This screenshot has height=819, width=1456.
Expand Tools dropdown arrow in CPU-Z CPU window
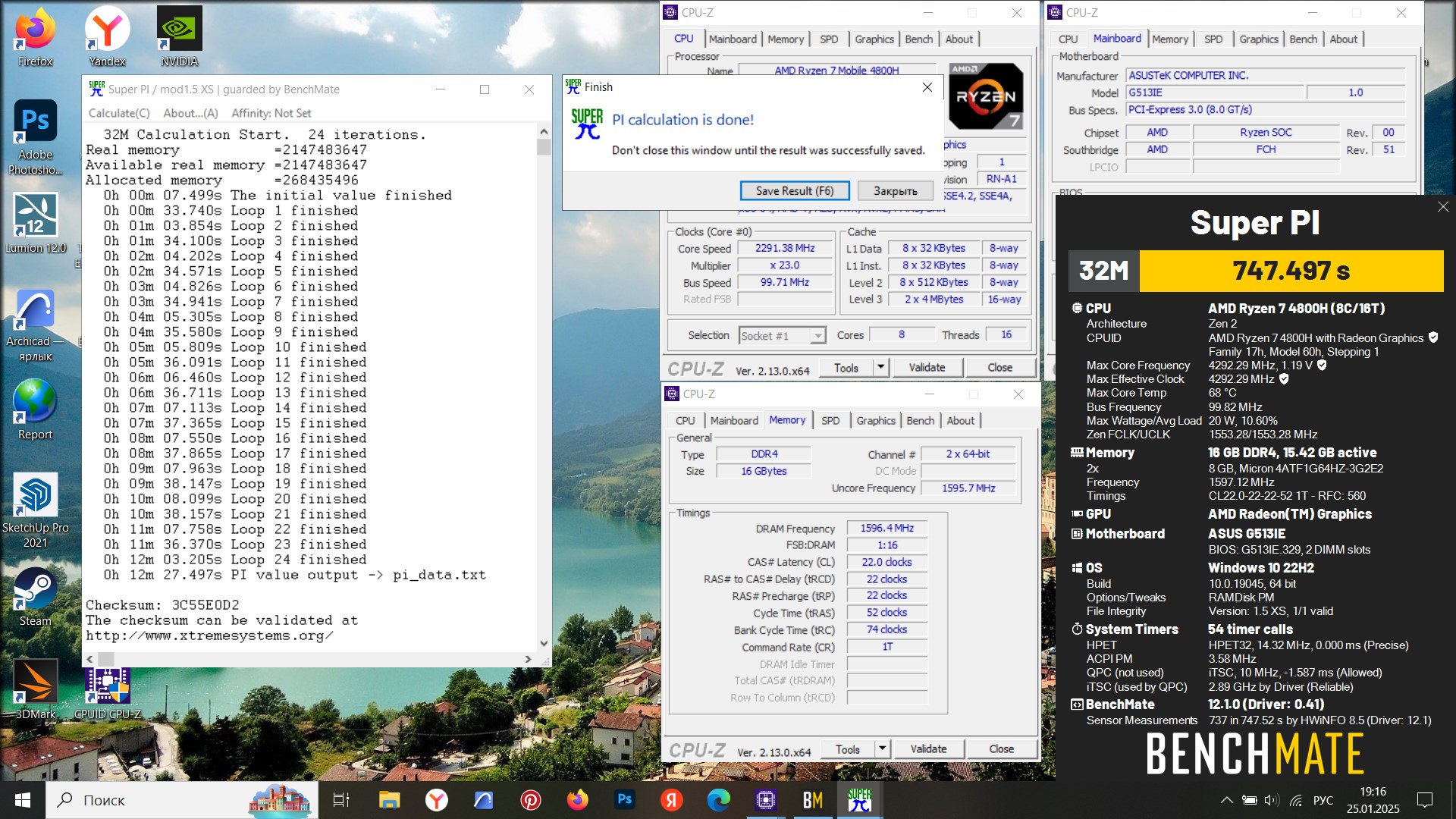(880, 368)
